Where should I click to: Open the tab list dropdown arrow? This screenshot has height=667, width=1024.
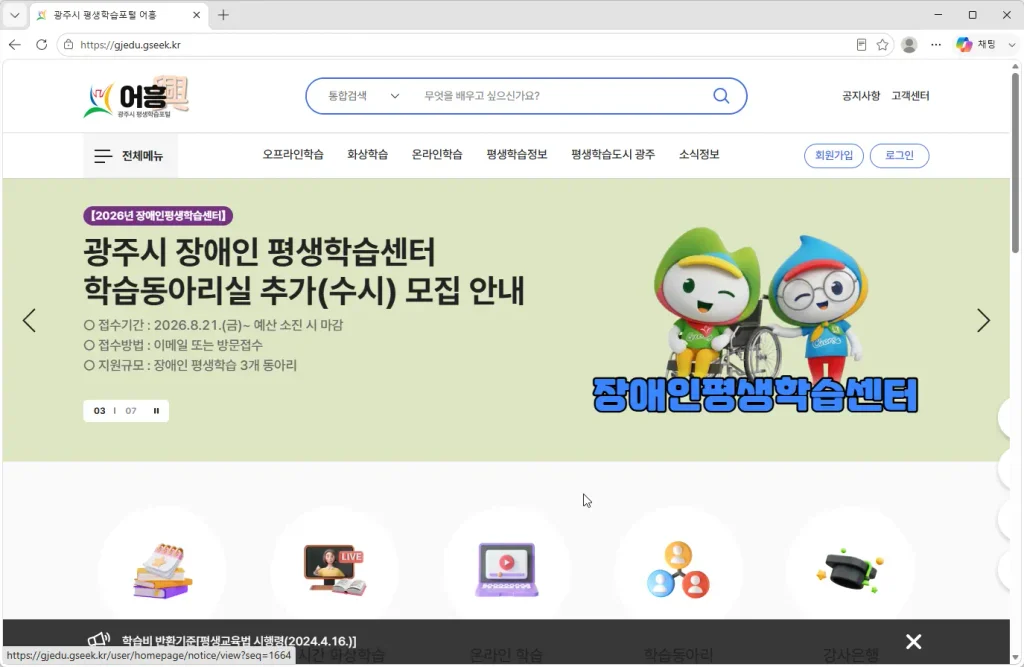[14, 14]
